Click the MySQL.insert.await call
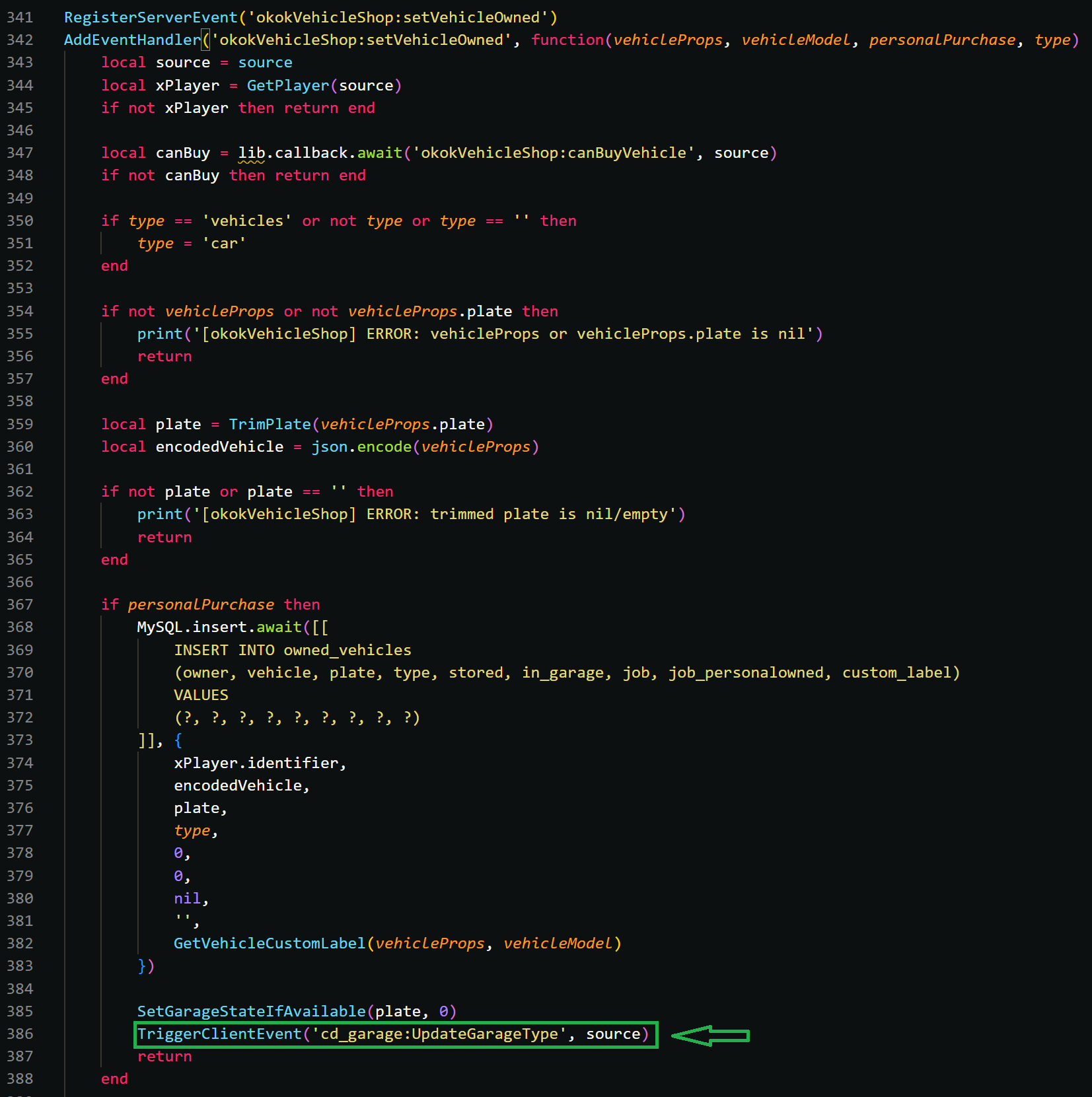This screenshot has height=1097, width=1092. tap(219, 627)
